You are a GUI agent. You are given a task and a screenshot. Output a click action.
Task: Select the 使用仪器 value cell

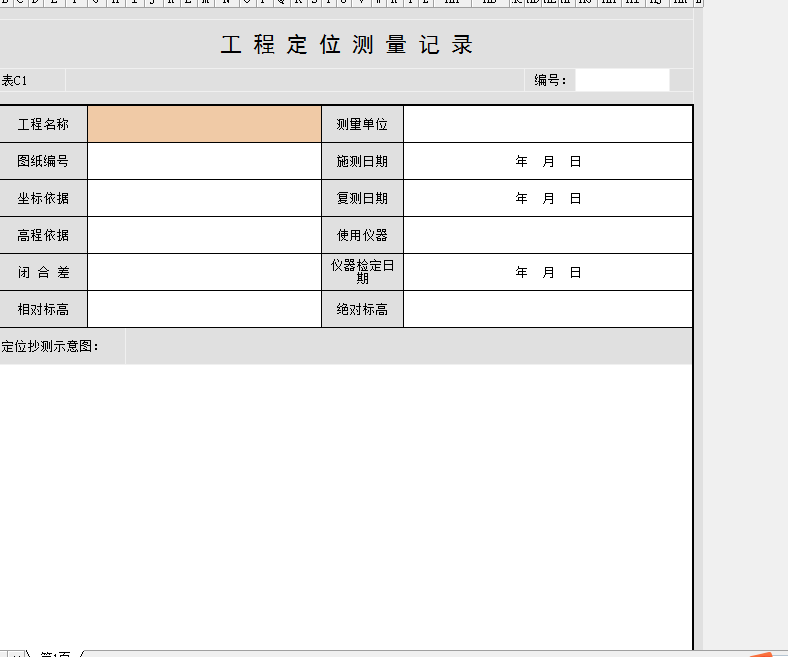547,235
